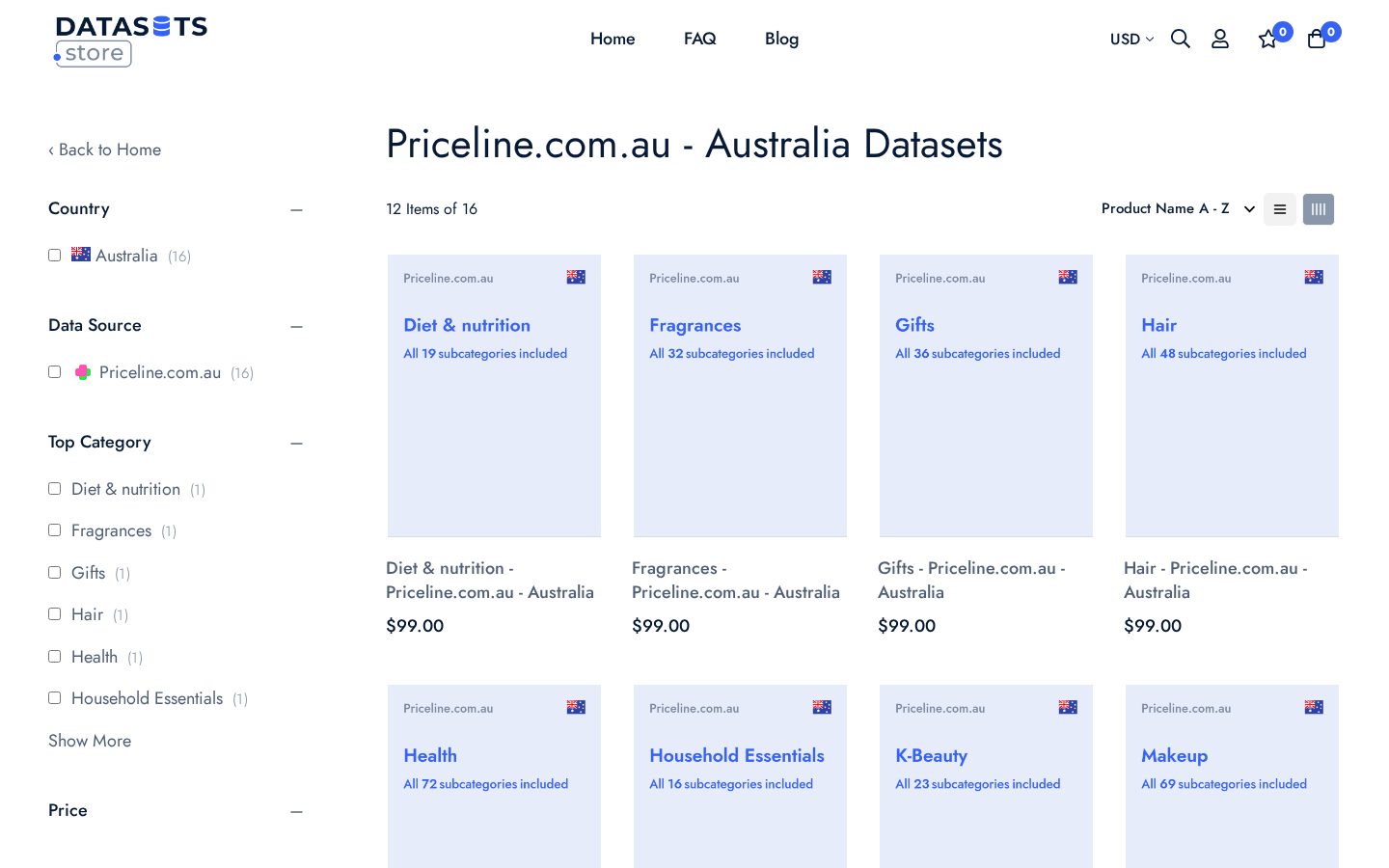Open the Household Essentials dataset card

(x=740, y=776)
